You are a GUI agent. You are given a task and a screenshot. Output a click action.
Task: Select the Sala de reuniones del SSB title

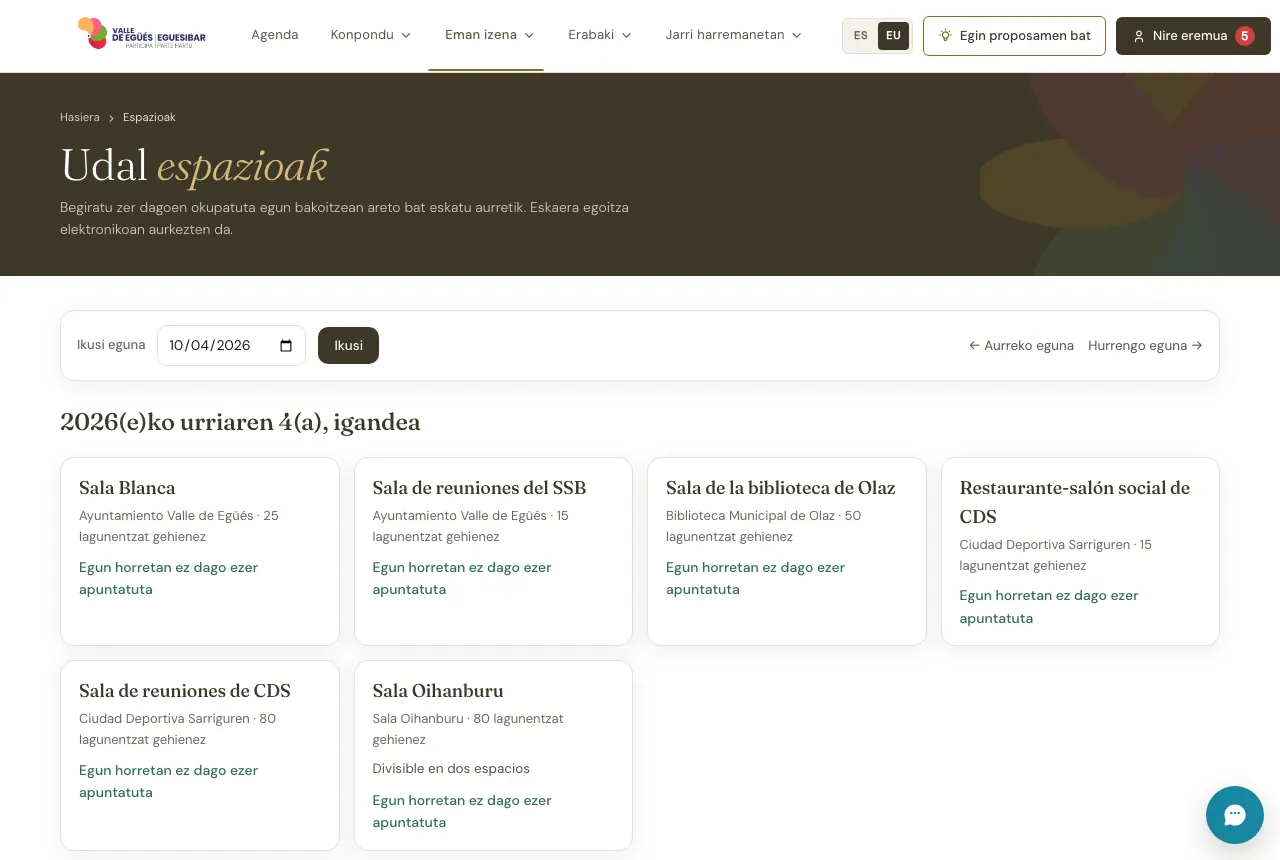pyautogui.click(x=479, y=488)
